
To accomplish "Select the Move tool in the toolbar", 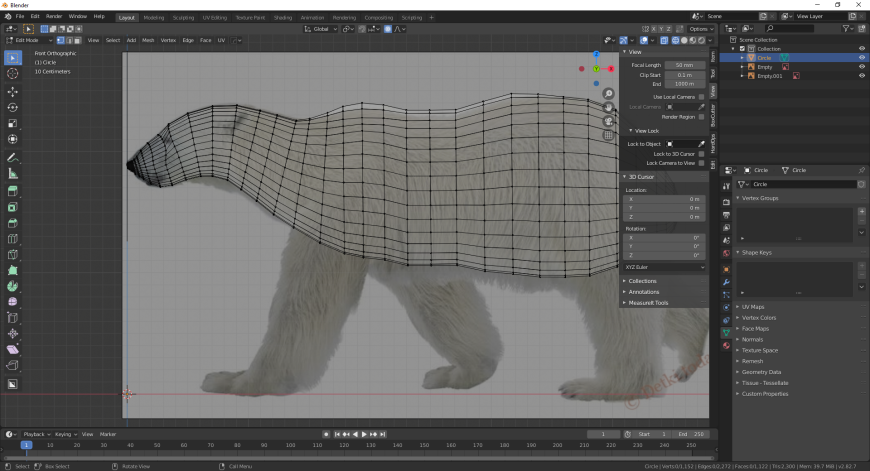I will [13, 90].
